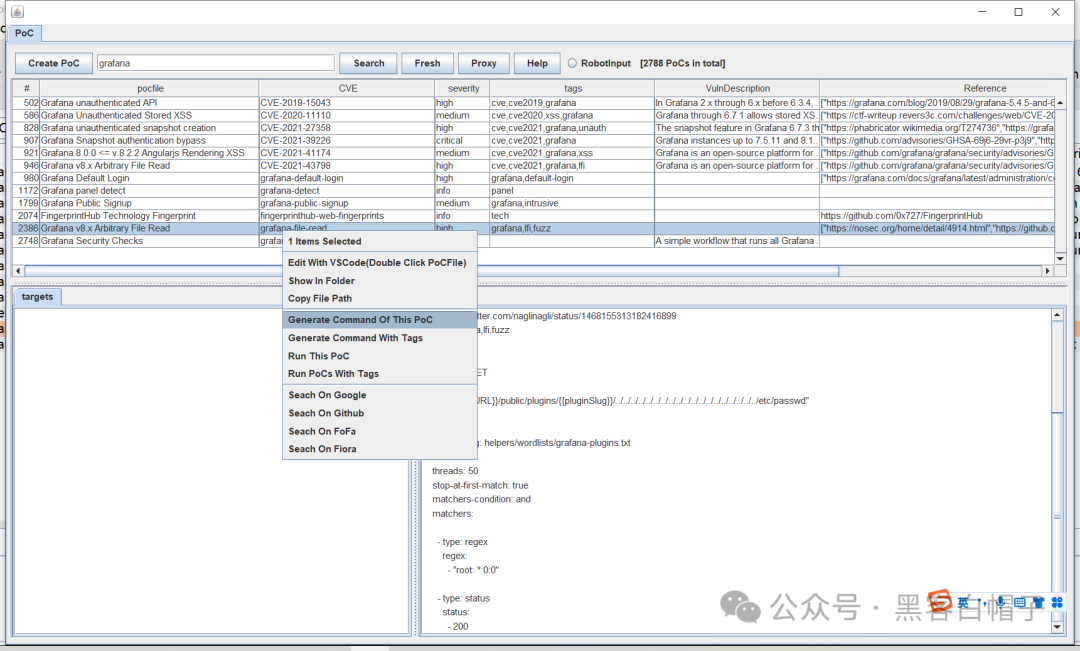Viewport: 1080px width, 651px height.
Task: Click the table's scroll down arrow
Action: click(x=1061, y=258)
